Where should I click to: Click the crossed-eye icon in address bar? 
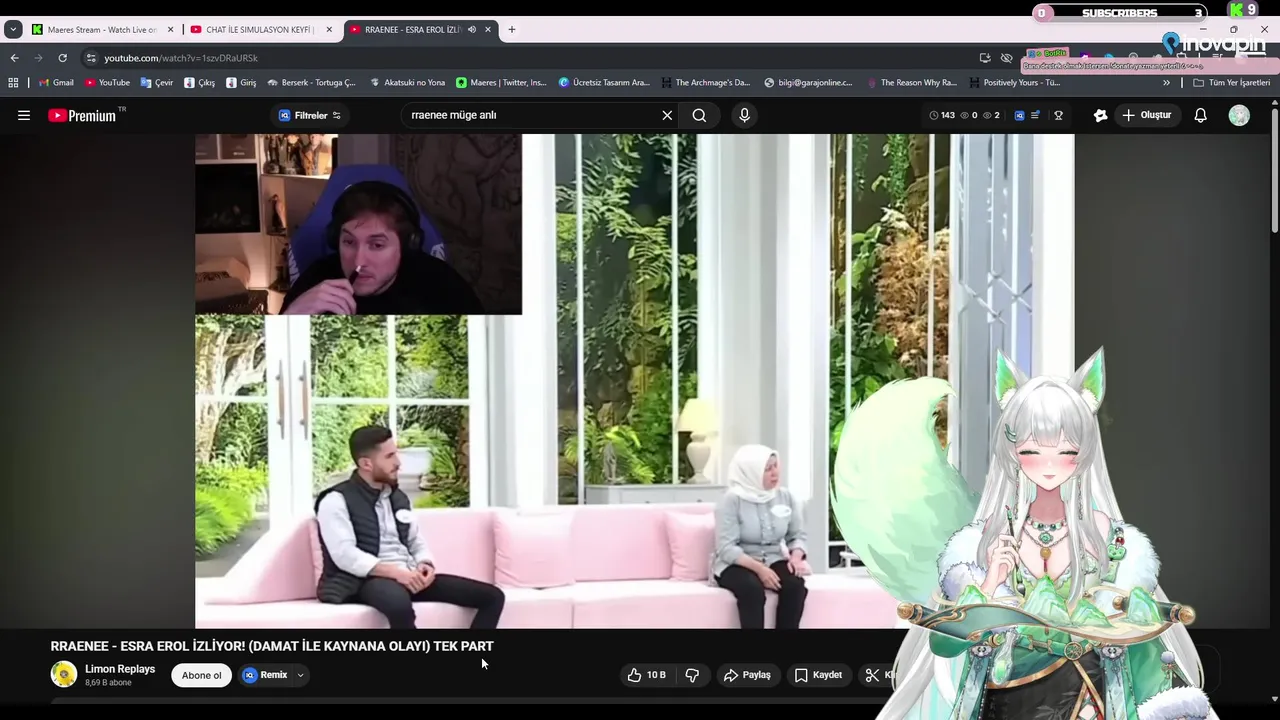point(1007,58)
